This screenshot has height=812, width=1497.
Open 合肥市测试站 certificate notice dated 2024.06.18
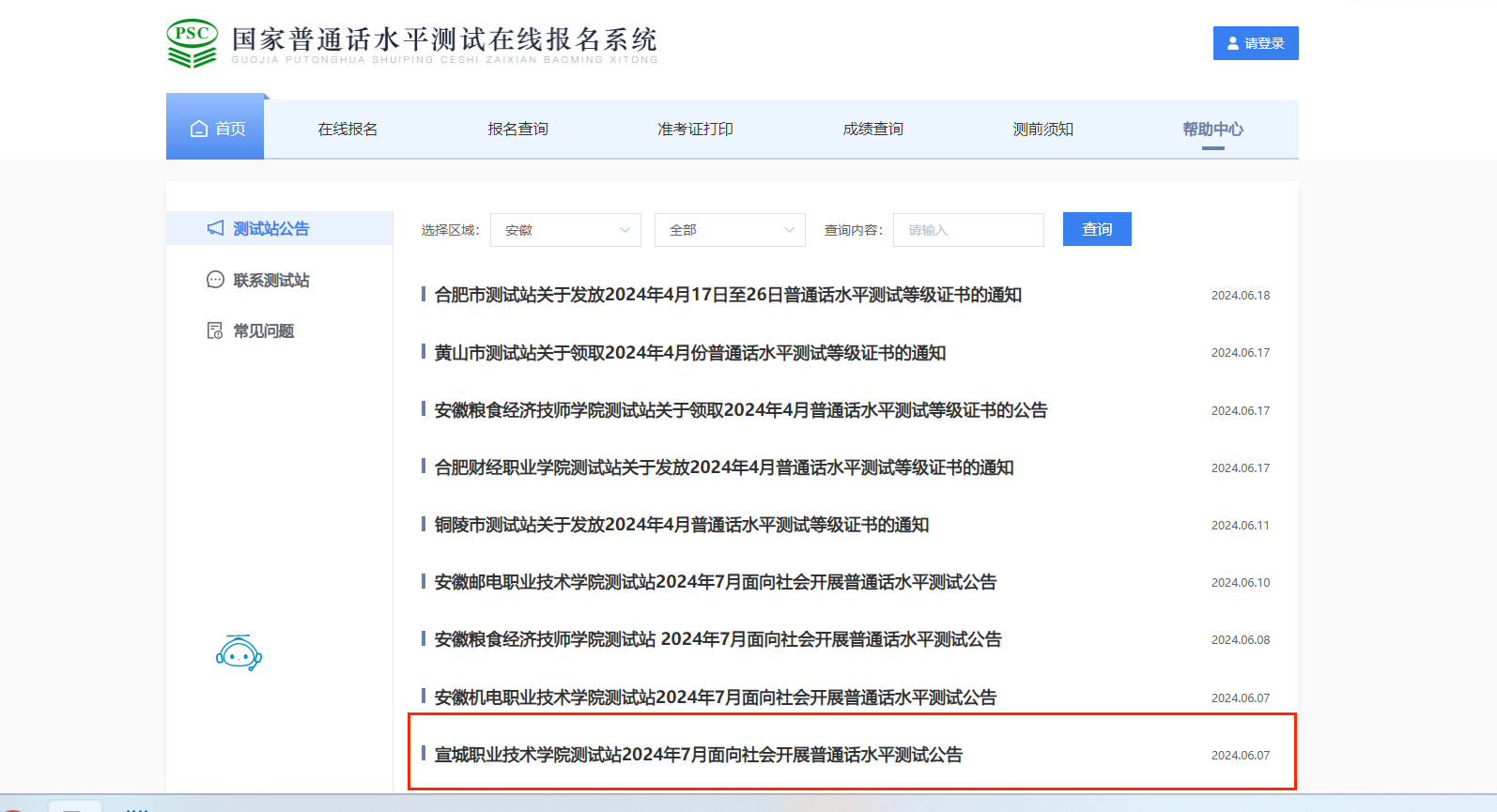728,295
